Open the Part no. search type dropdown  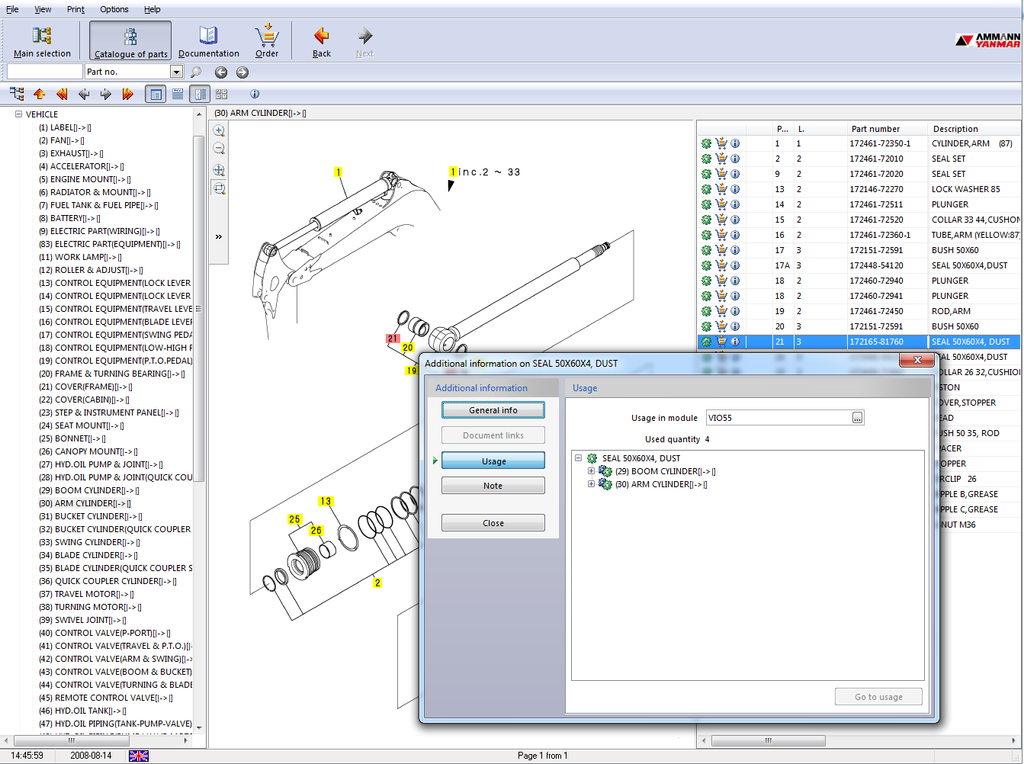pos(176,72)
